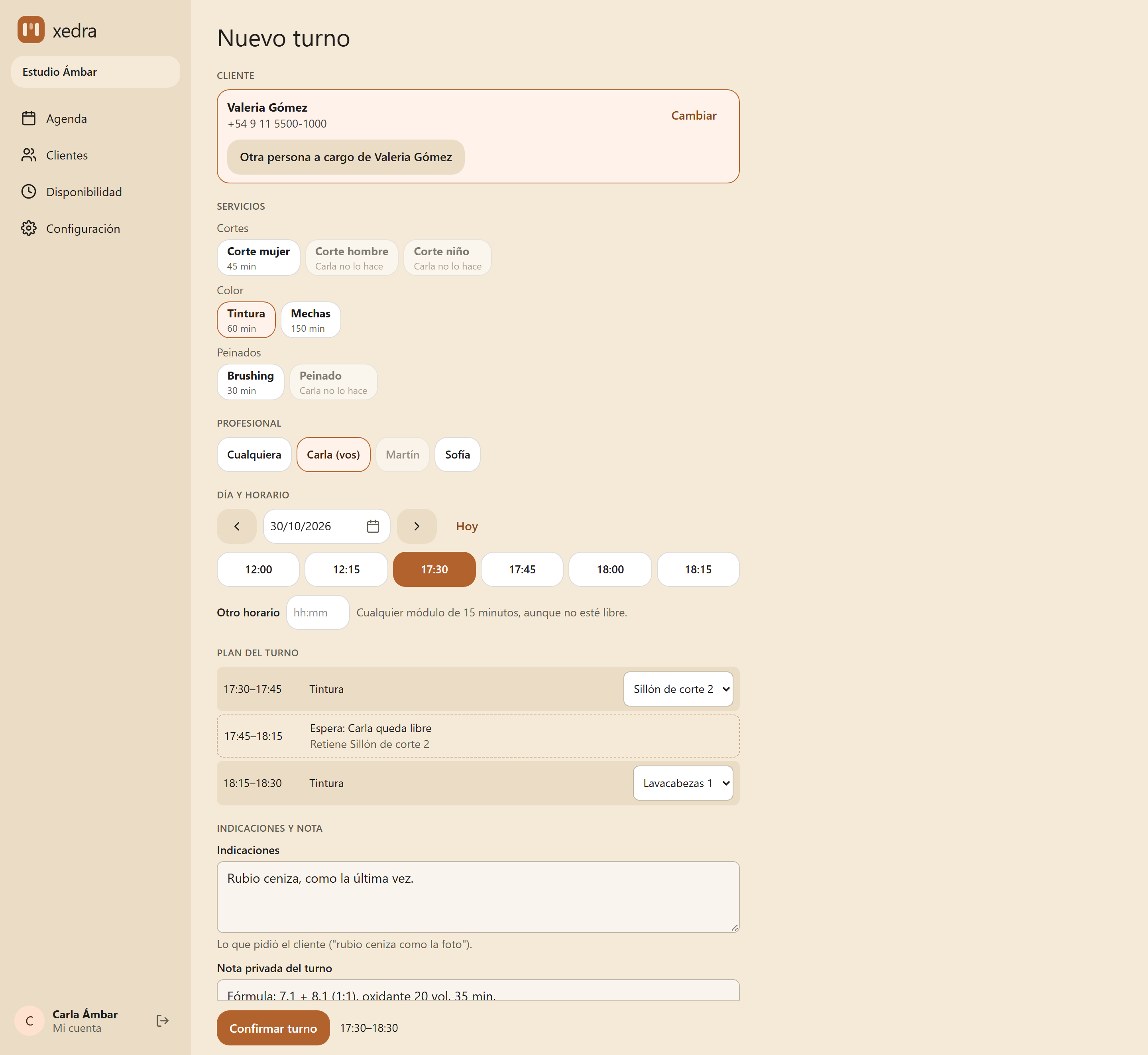Choose Sofía as professional
The image size is (1148, 1055).
(457, 455)
